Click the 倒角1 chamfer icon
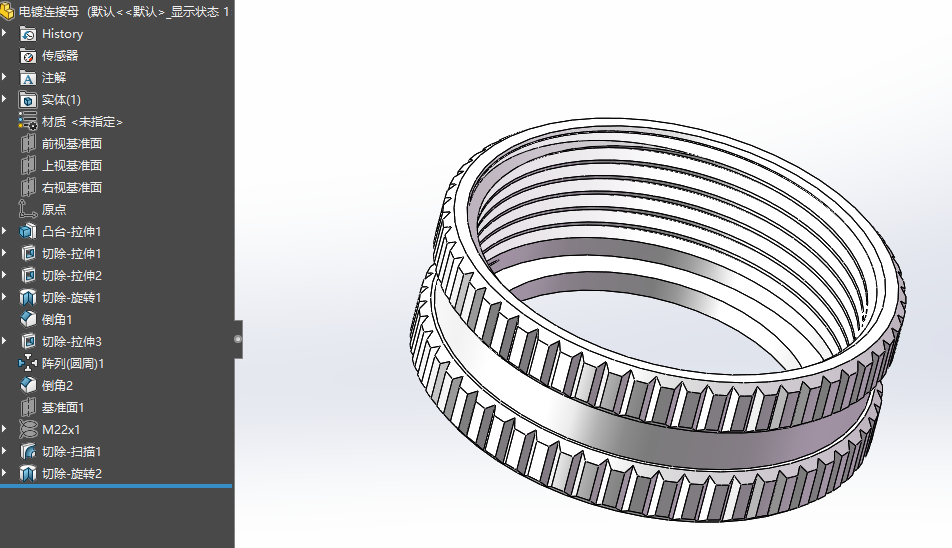Viewport: 952px width, 548px height. coord(28,319)
